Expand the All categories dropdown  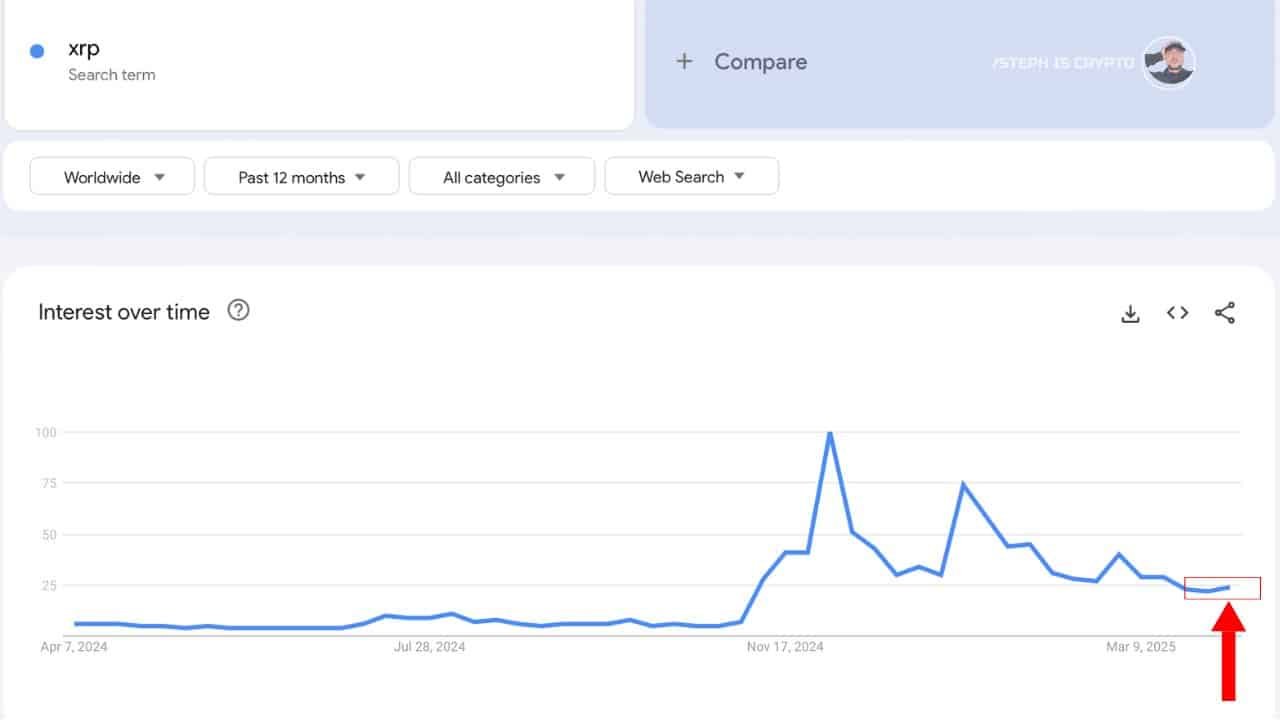pos(502,177)
